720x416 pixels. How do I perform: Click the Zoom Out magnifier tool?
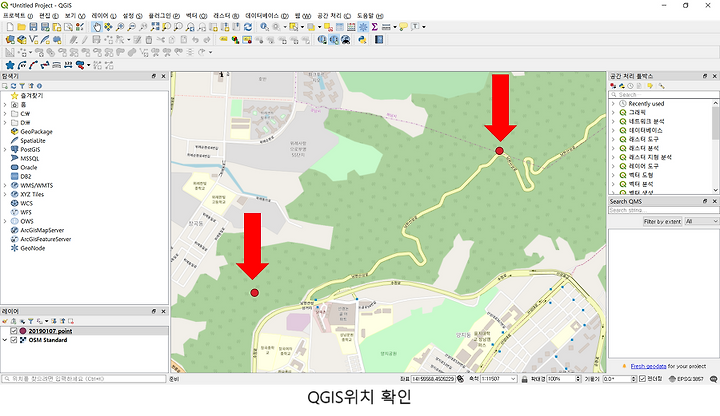click(x=131, y=27)
